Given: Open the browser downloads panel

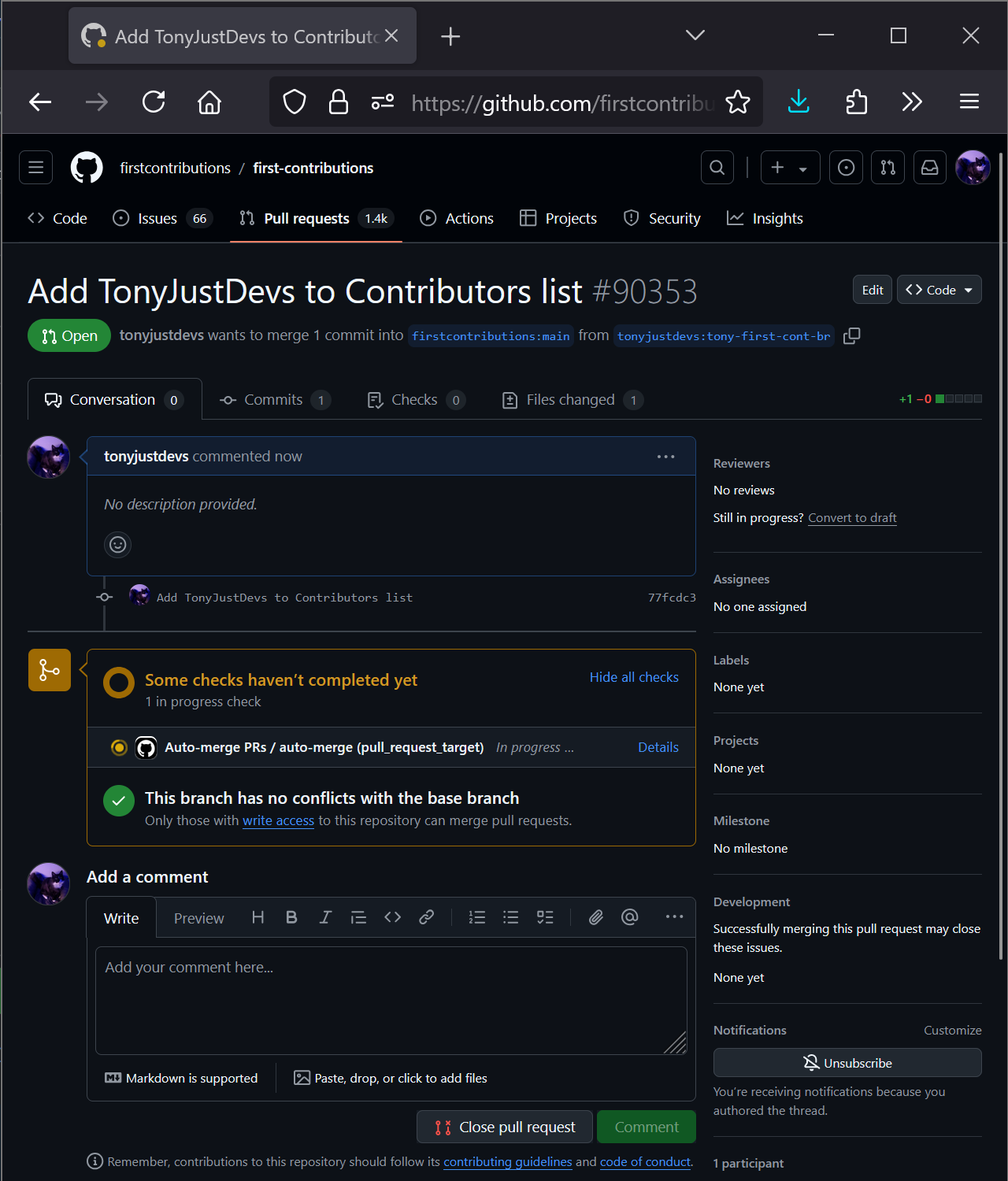Looking at the screenshot, I should (x=799, y=102).
